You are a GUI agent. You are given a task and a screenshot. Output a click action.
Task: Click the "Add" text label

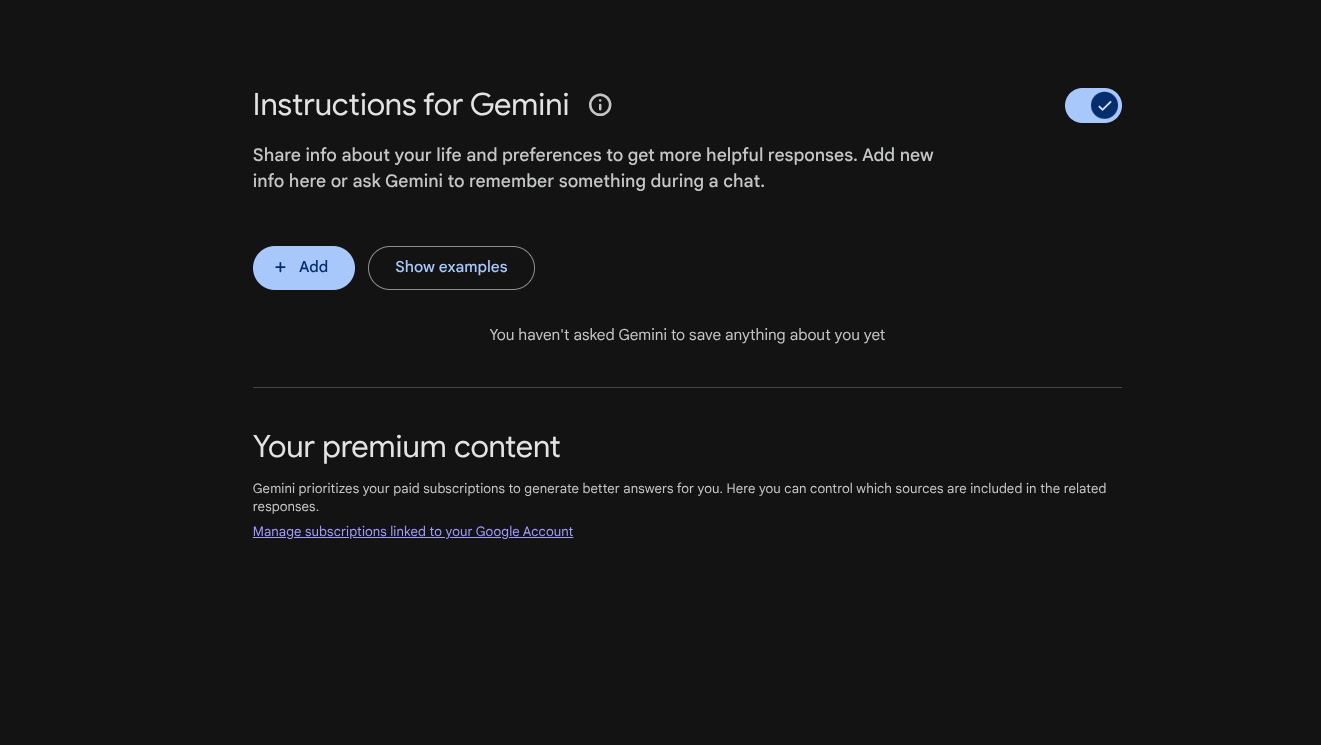[313, 267]
